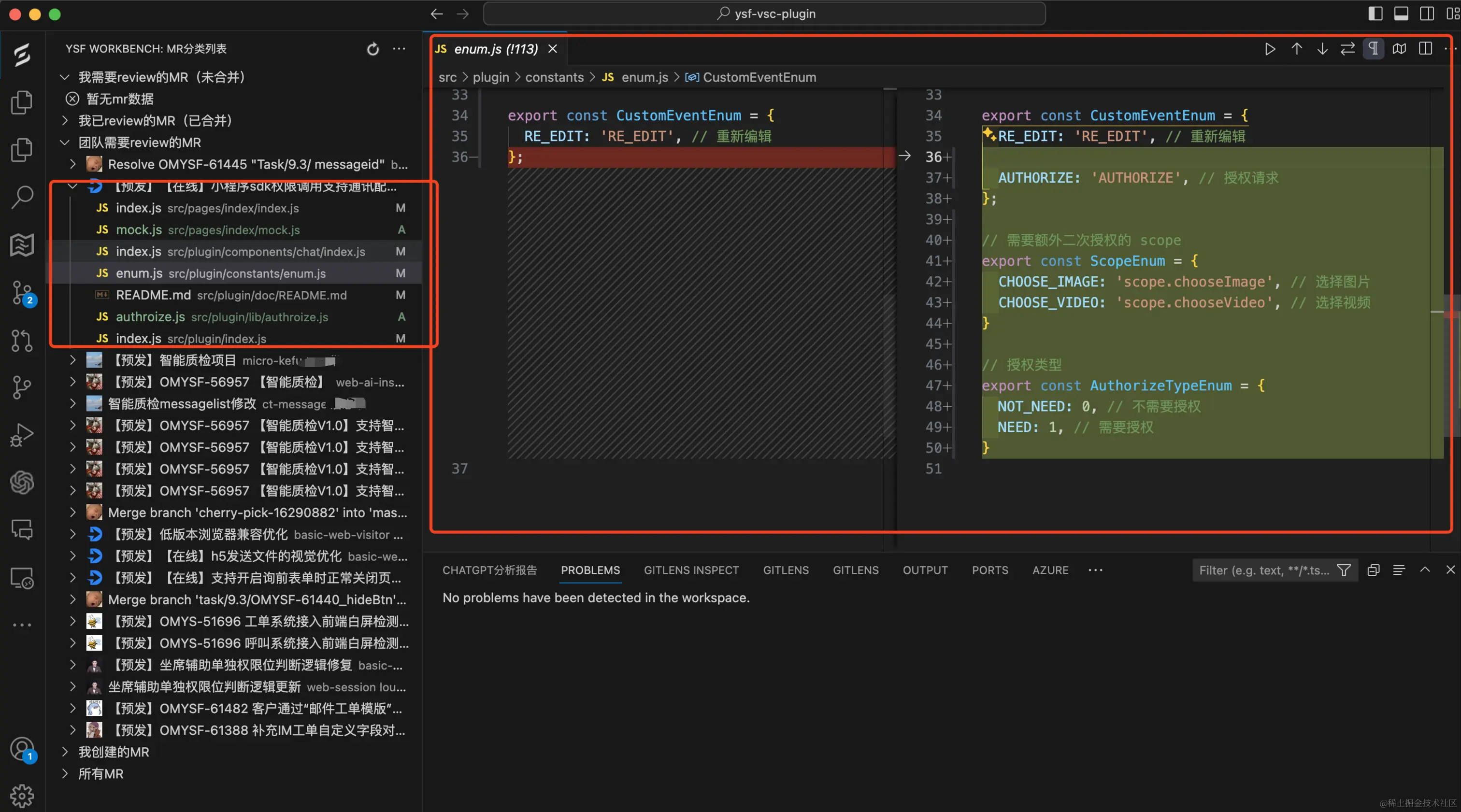The width and height of the screenshot is (1461, 812).
Task: Open the Search magnifier in the activity bar
Action: point(22,197)
